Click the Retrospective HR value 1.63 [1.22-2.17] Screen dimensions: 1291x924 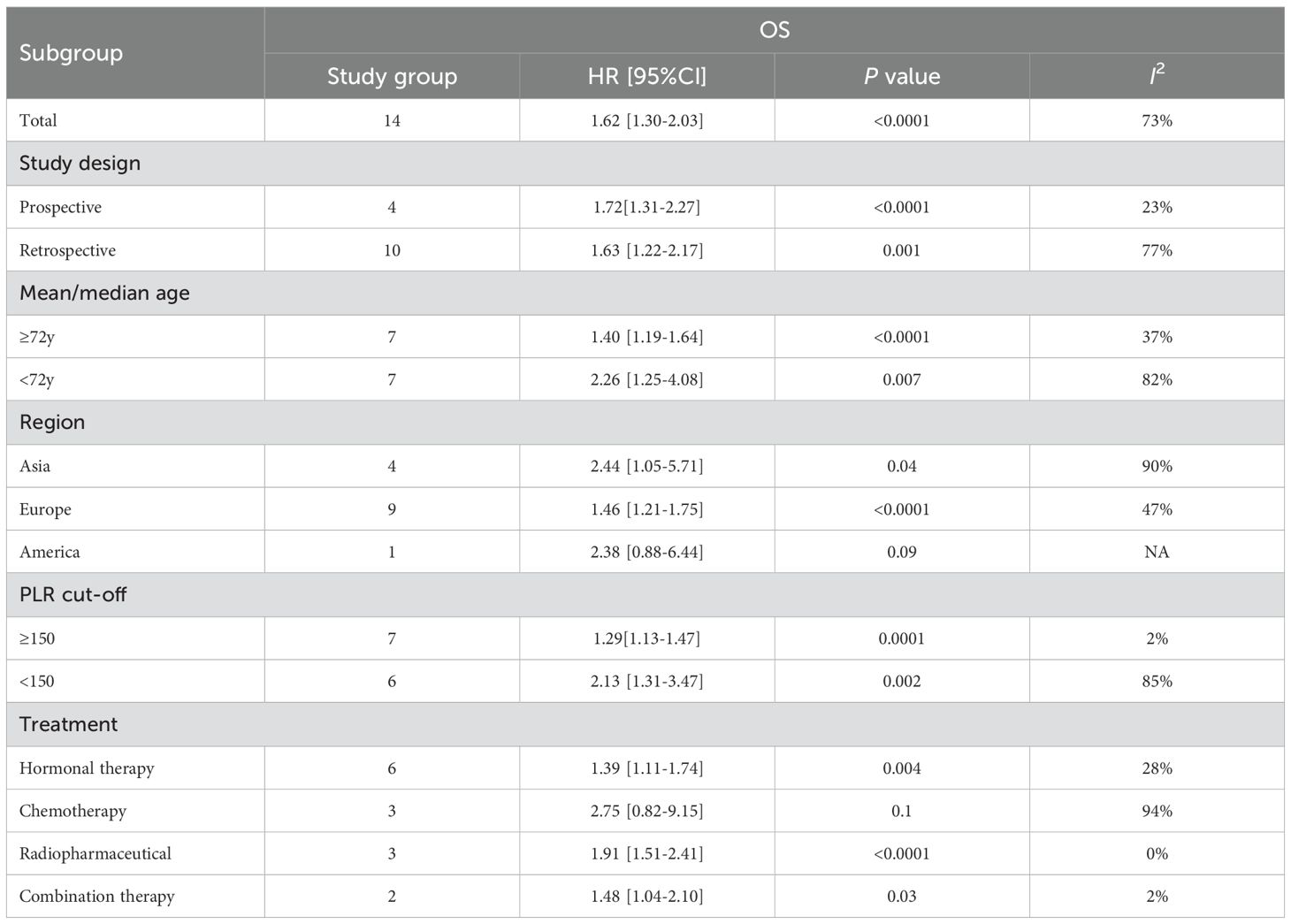(646, 250)
